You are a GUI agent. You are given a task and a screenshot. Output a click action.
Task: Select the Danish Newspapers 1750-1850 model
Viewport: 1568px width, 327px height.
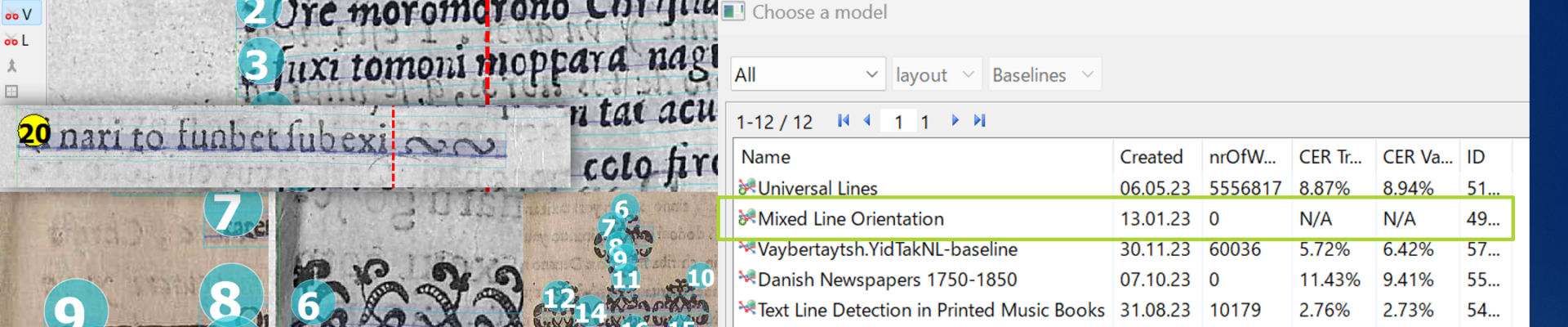point(888,280)
